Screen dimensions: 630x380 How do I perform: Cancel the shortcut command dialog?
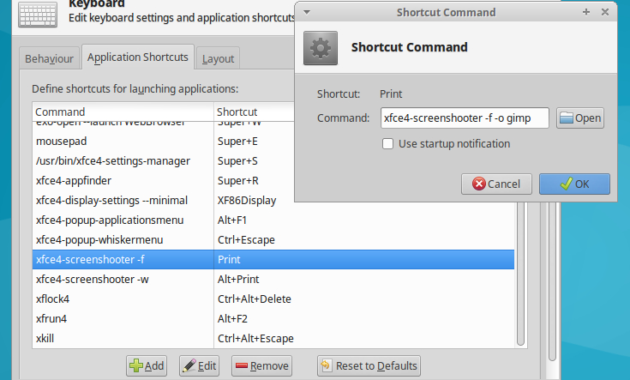pyautogui.click(x=497, y=184)
